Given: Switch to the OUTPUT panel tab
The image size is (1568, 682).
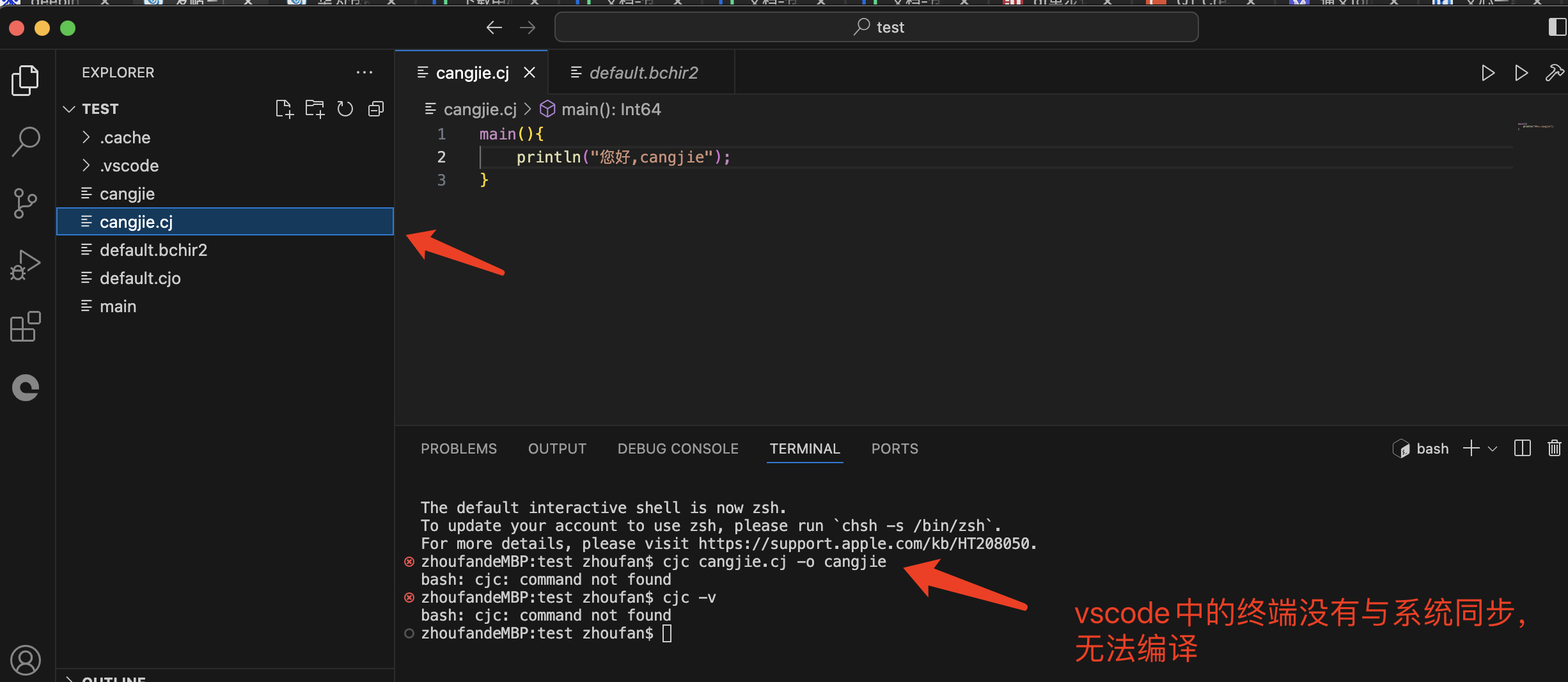Looking at the screenshot, I should coord(557,448).
